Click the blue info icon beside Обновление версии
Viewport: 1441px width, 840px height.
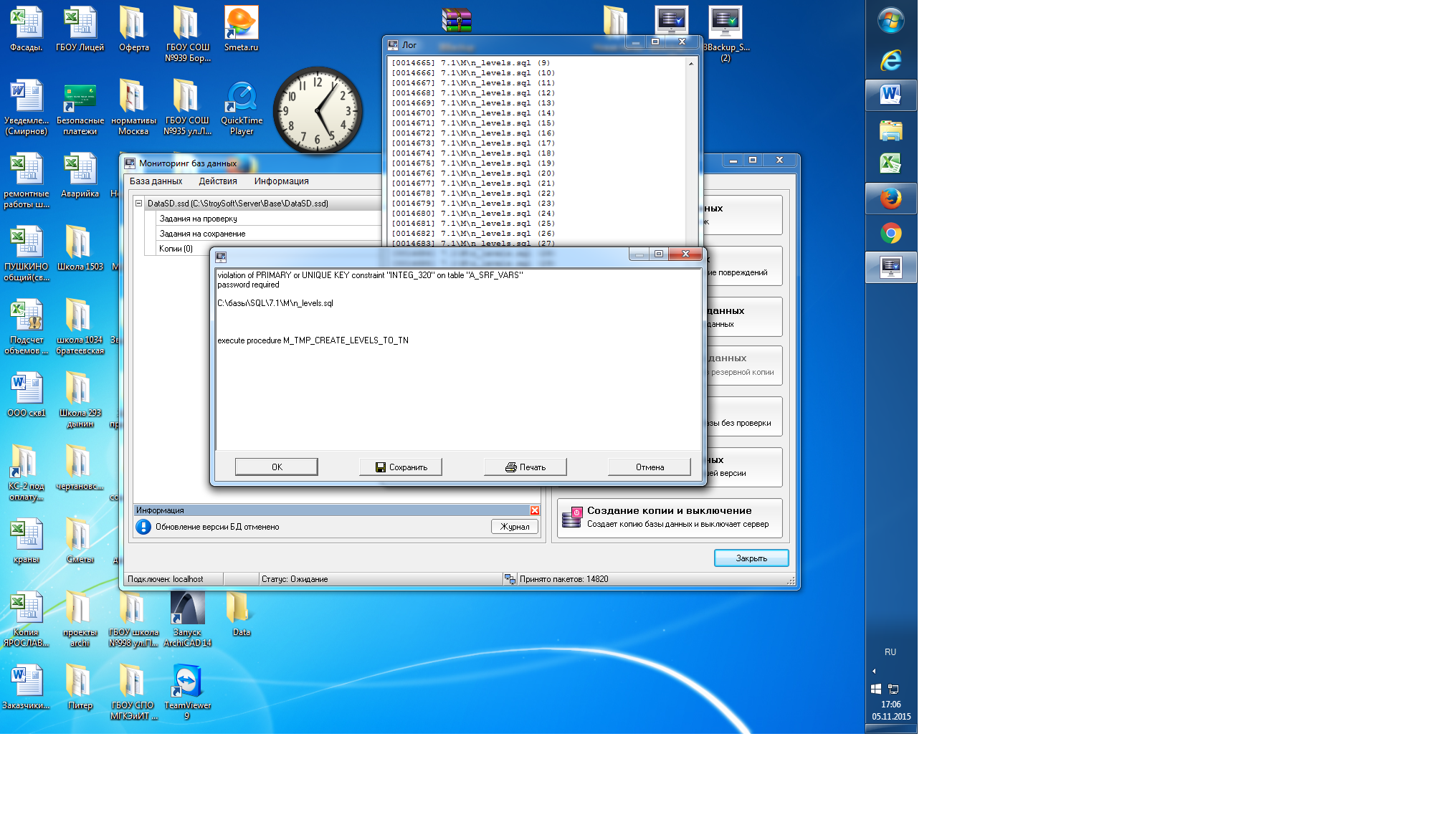[x=143, y=527]
